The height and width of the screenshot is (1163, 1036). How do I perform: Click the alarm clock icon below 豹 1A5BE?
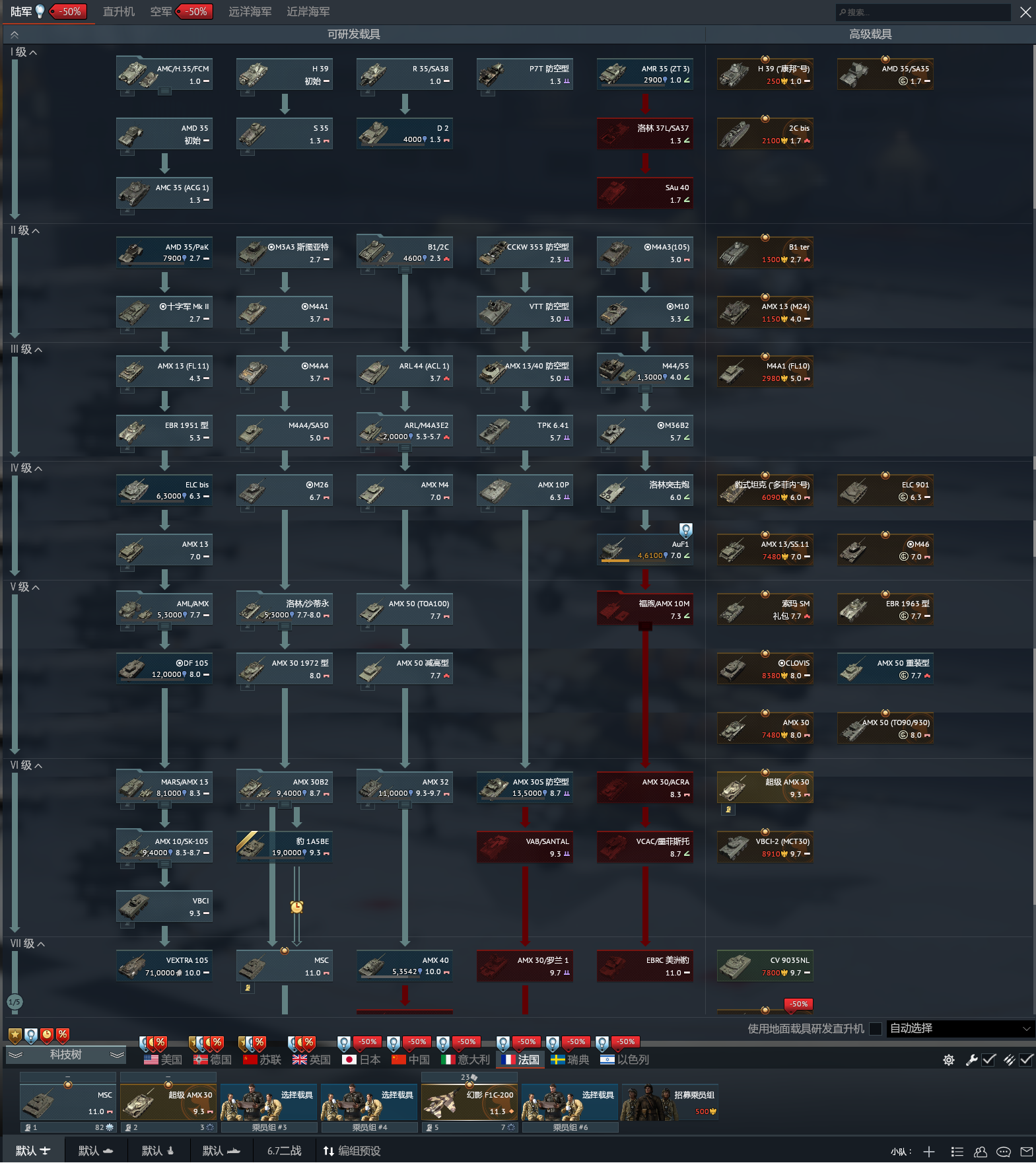(x=297, y=907)
